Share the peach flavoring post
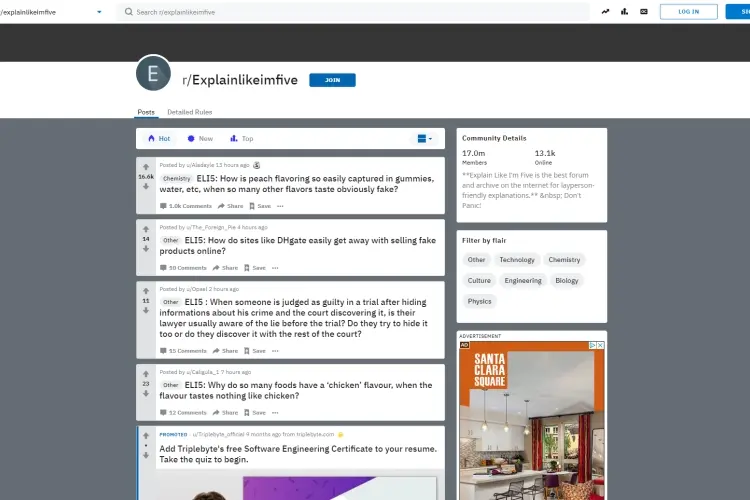750x500 pixels. point(231,206)
